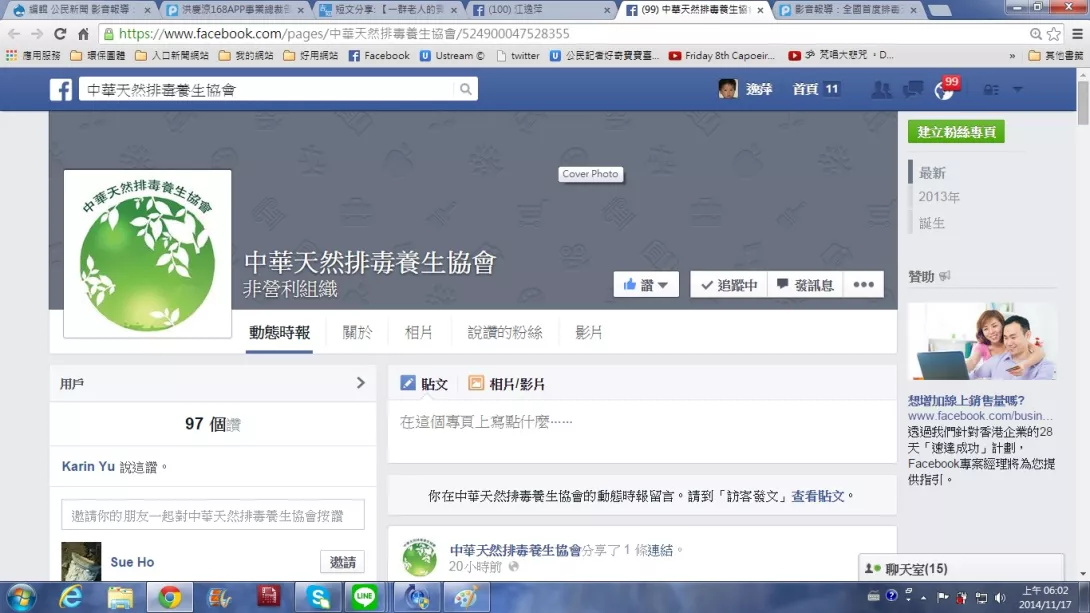
Task: Click the Facebook logo icon
Action: [60, 90]
